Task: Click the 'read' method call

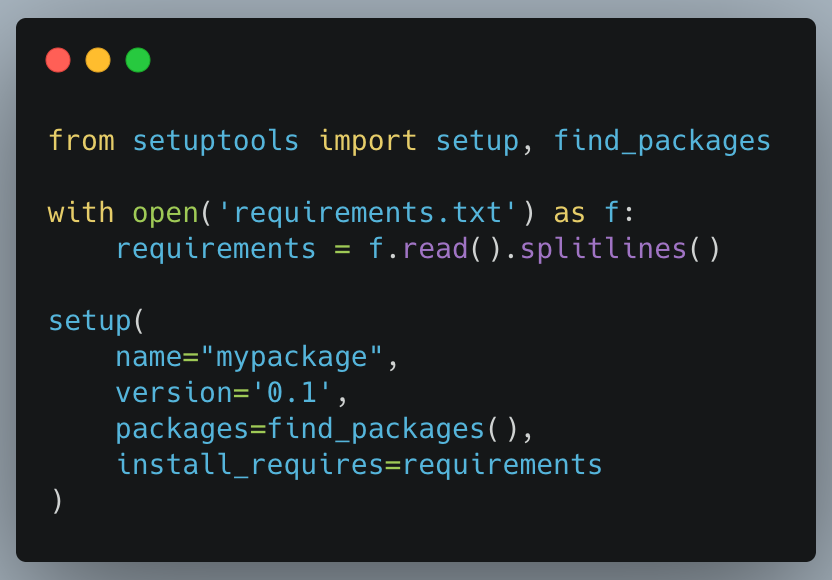Action: click(x=435, y=249)
